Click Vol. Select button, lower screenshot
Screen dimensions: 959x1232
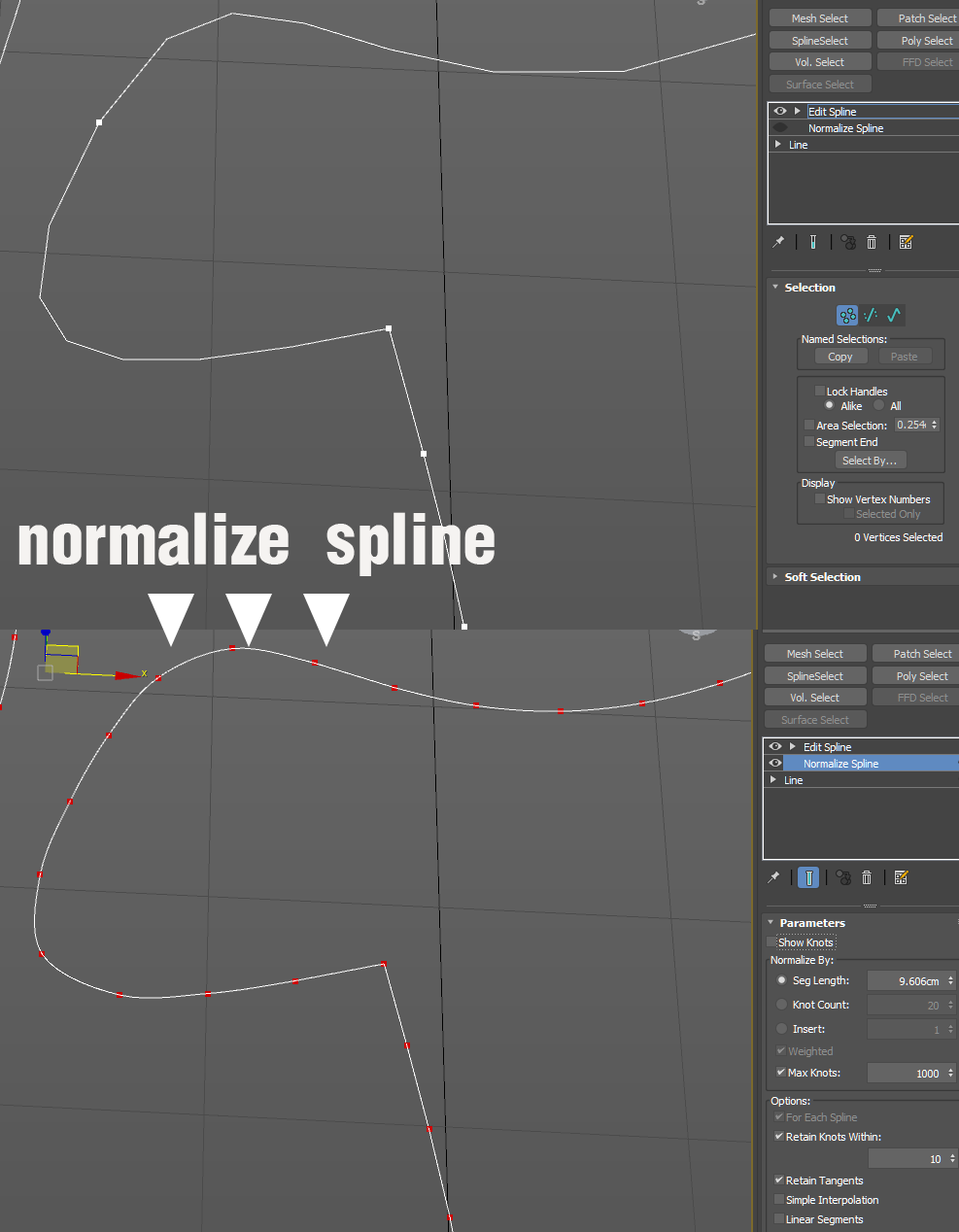(x=815, y=697)
